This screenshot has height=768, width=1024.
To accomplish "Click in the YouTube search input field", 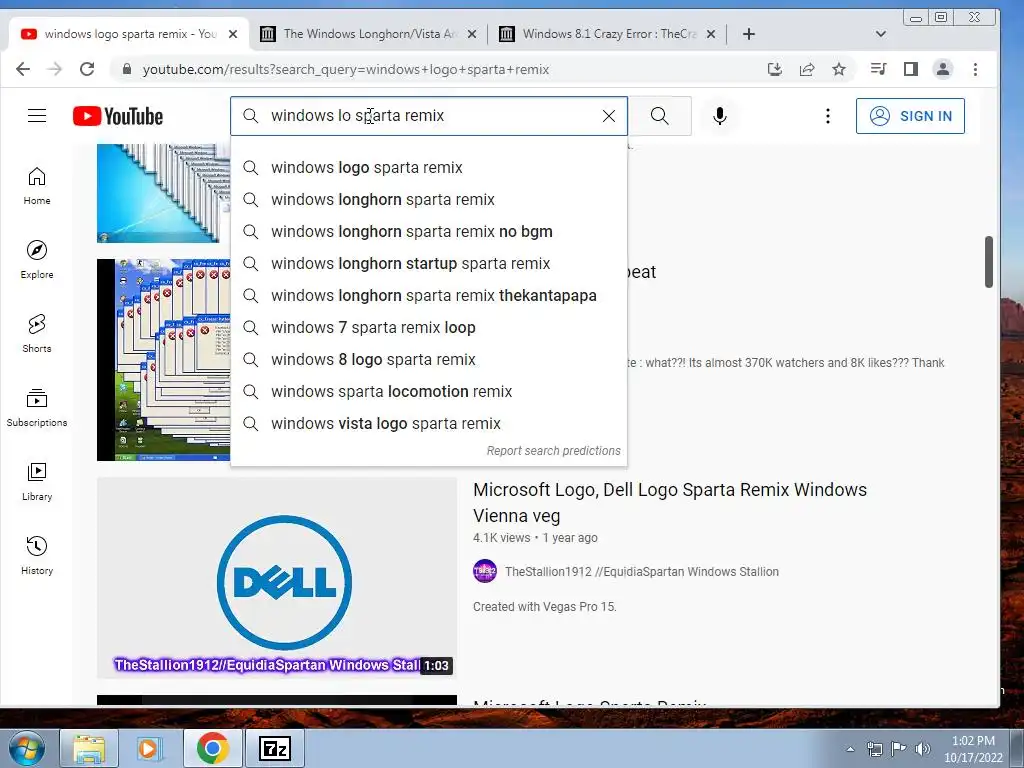I will click(431, 116).
